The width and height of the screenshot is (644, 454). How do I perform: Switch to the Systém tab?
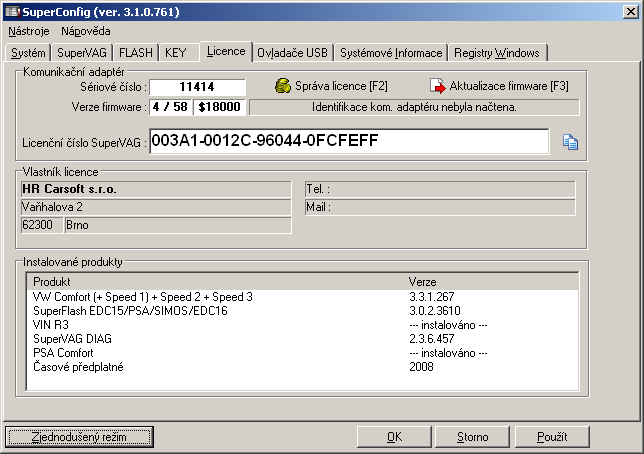28,53
